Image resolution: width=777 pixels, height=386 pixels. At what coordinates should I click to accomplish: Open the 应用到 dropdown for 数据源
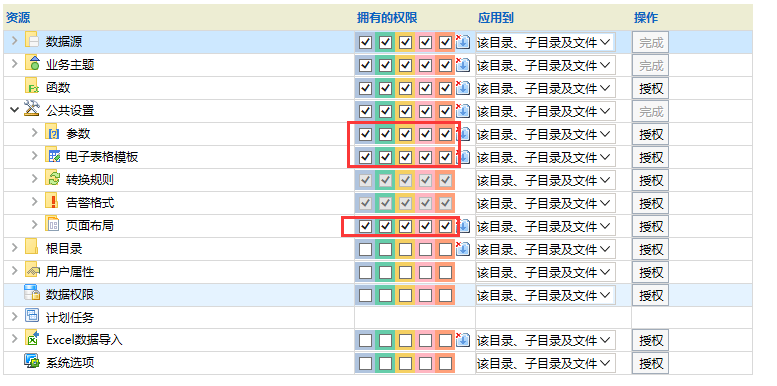pos(545,43)
